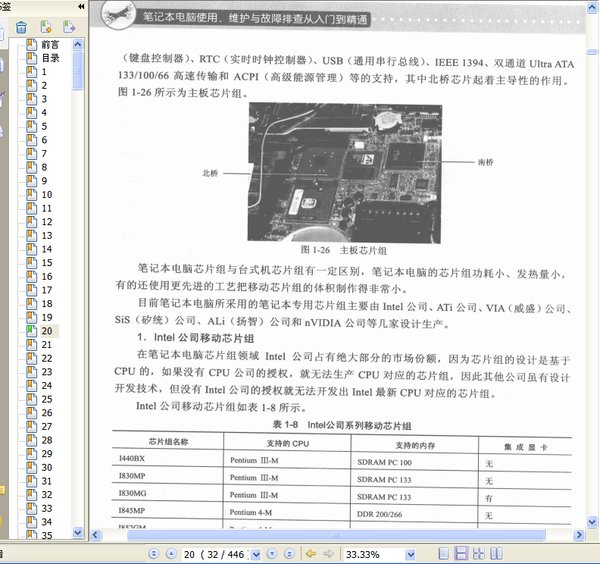Click the motherboard chipset photo
Viewport: 600px width, 564px height.
[x=344, y=173]
